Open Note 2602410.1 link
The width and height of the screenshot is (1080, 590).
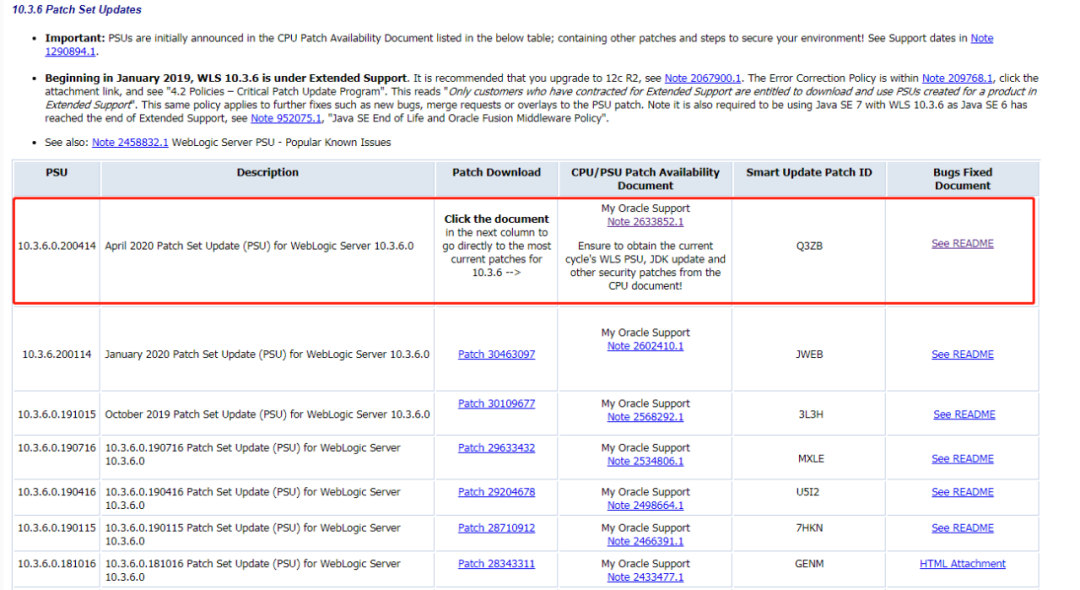pos(645,346)
